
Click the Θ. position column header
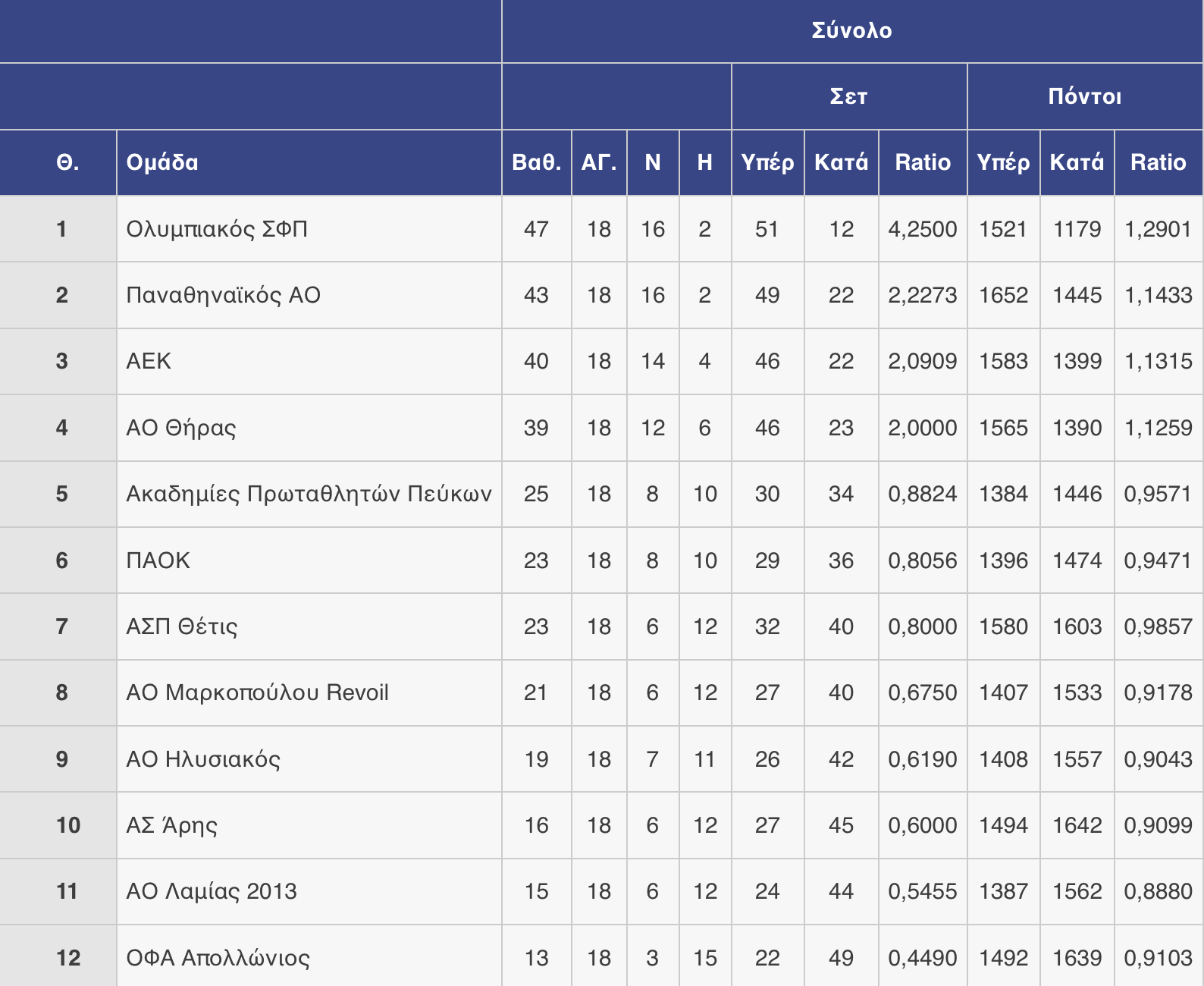[67, 162]
